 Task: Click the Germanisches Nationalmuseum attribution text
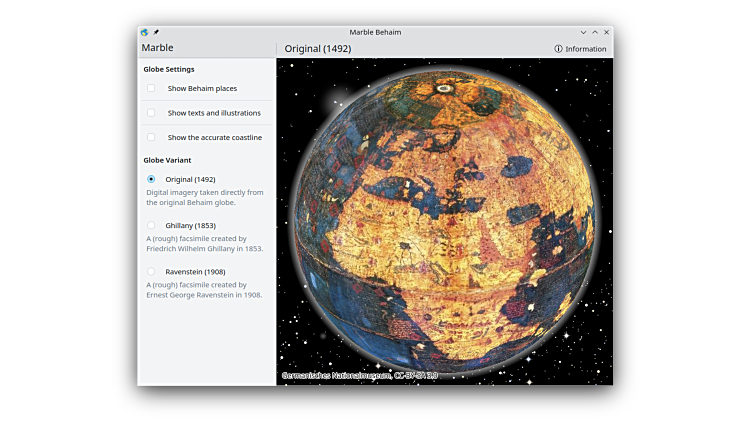point(359,376)
